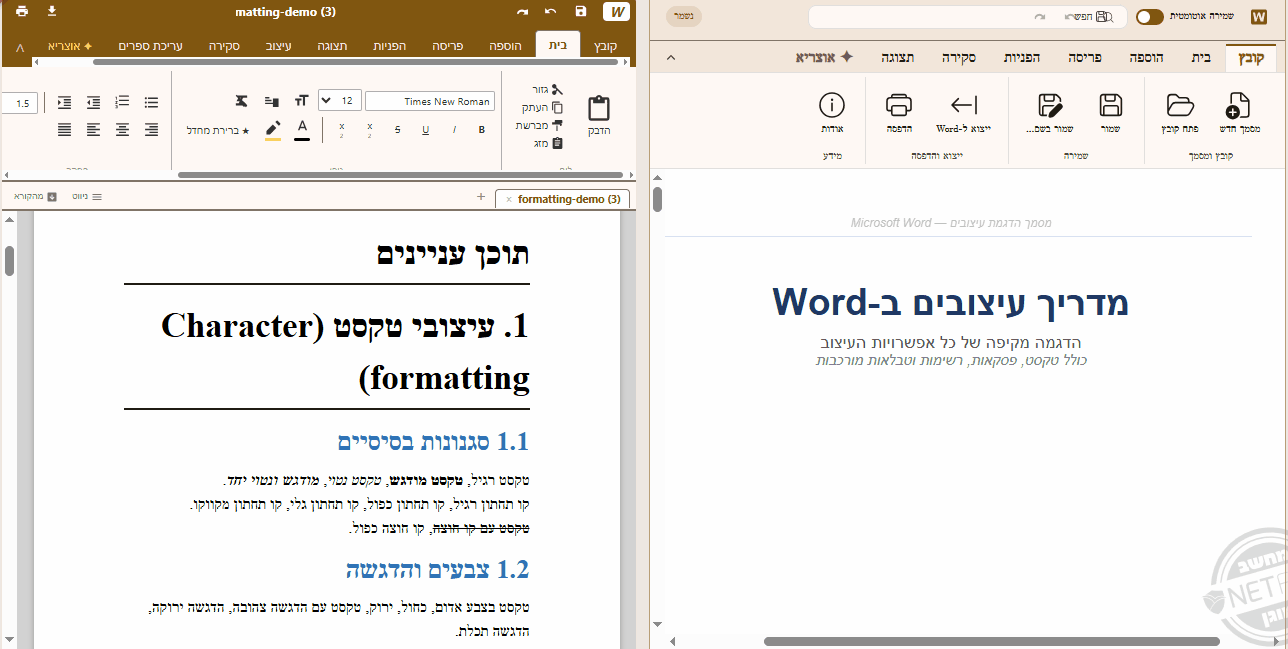
Task: Insert a bulleted list in left window
Action: point(151,102)
